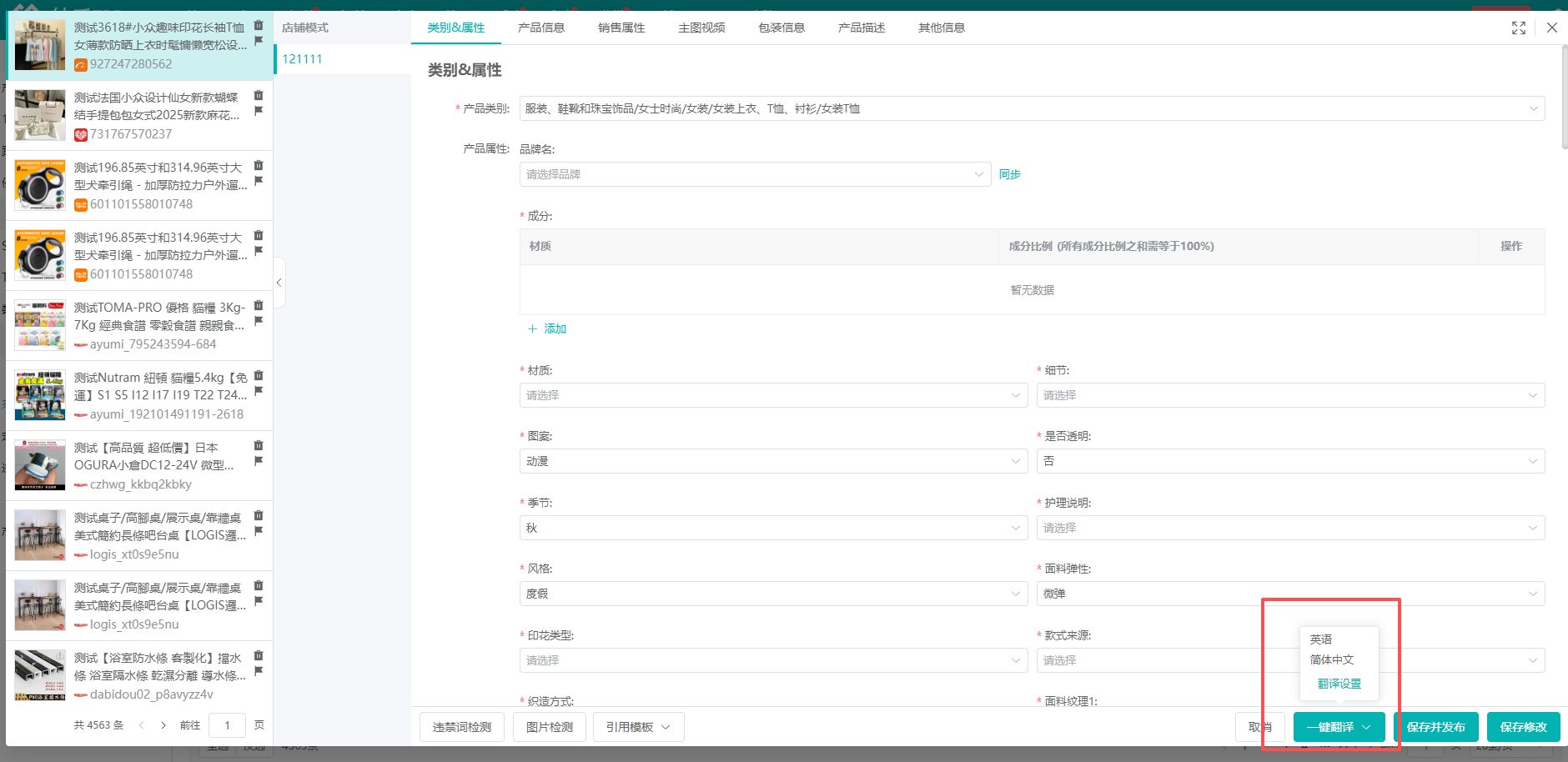Open the 季节 dropdown showing 秋

(773, 528)
